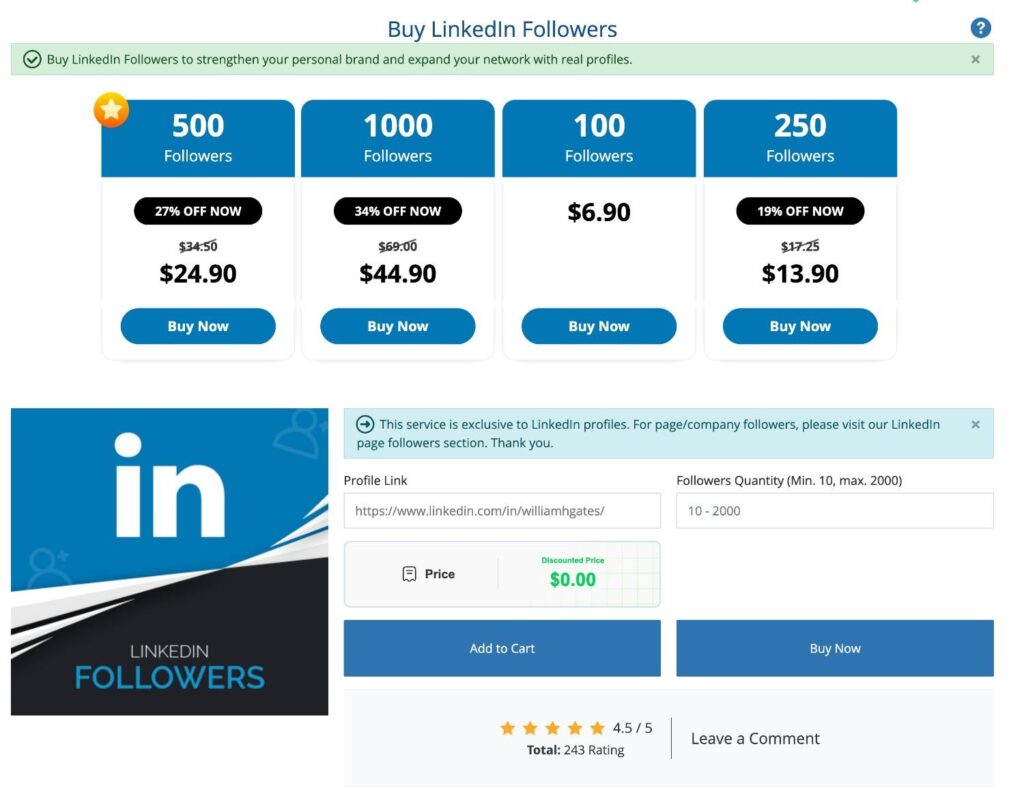Click the 27% OFF NOW badge
This screenshot has height=807, width=1024.
tap(198, 211)
